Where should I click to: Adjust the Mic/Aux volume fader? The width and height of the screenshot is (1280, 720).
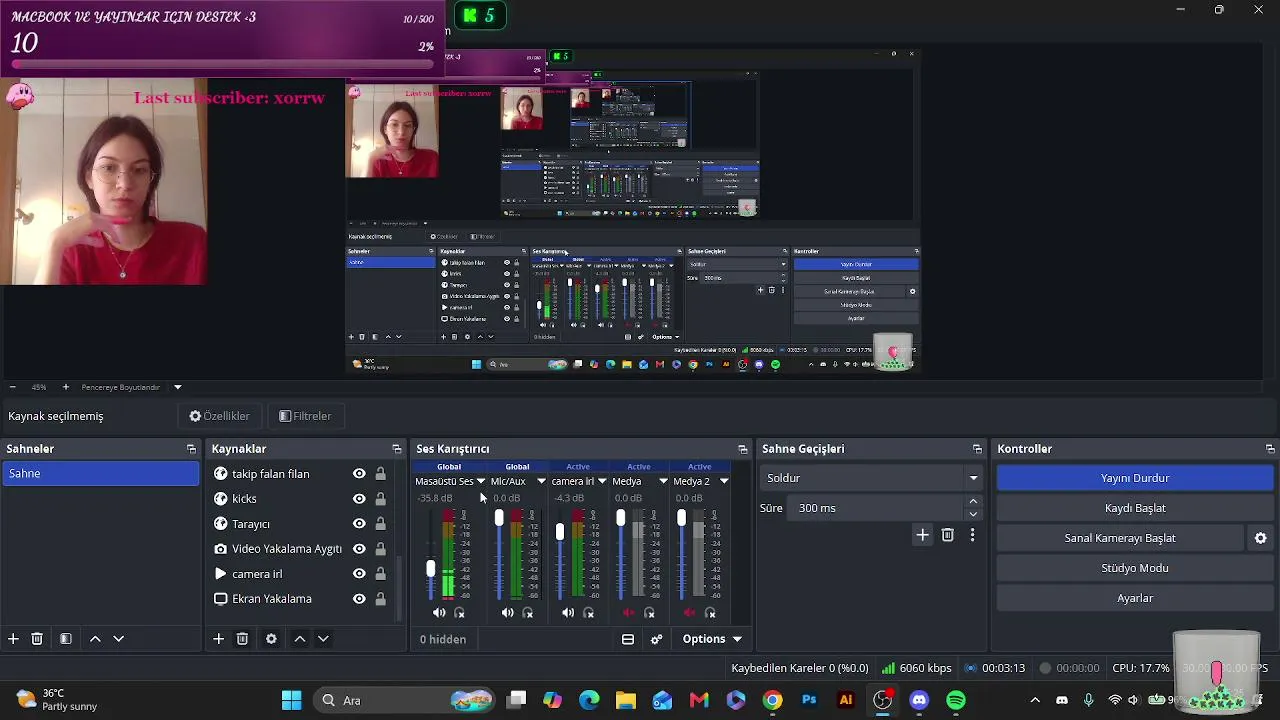pos(499,518)
